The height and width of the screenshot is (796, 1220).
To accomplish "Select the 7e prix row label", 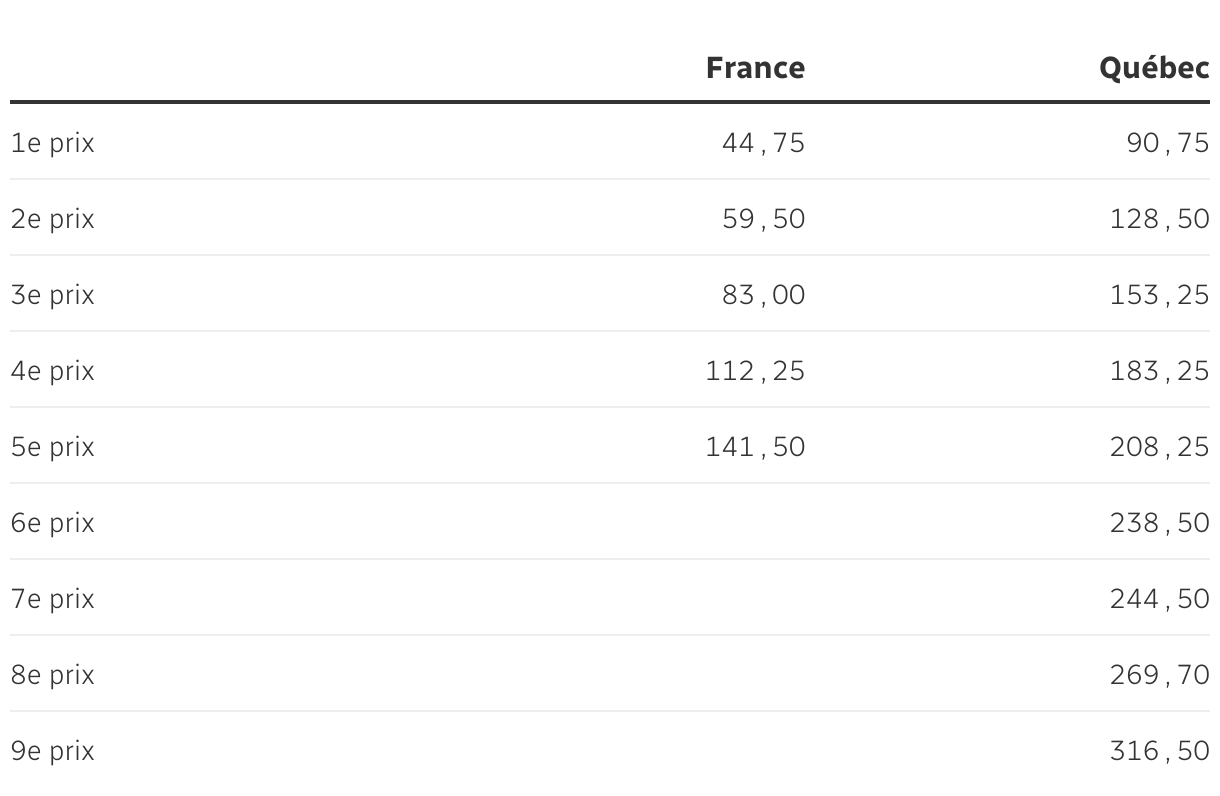I will (53, 599).
